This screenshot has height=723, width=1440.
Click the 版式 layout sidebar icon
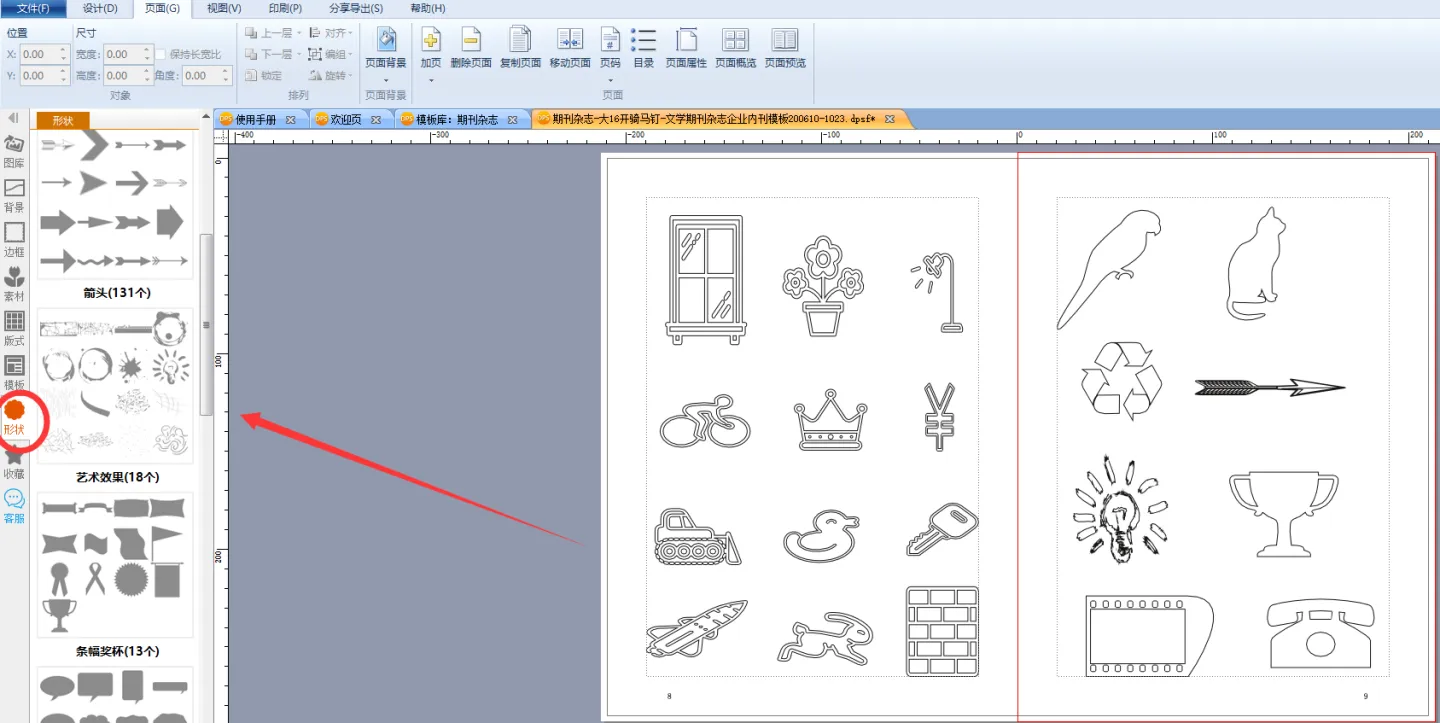pos(14,327)
